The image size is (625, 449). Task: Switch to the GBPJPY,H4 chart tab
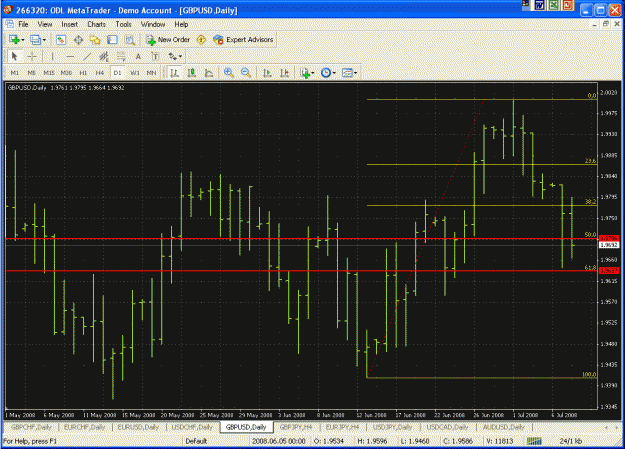[296, 427]
